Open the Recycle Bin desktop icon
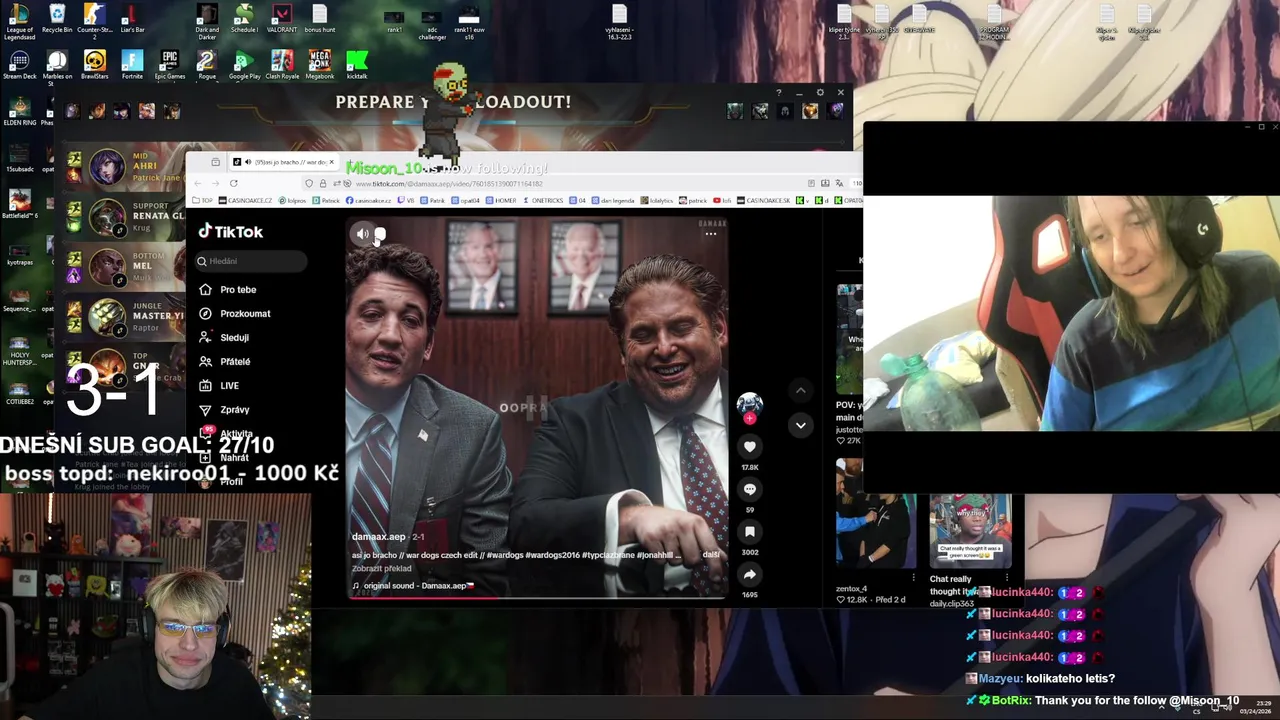This screenshot has width=1280, height=720. click(57, 19)
